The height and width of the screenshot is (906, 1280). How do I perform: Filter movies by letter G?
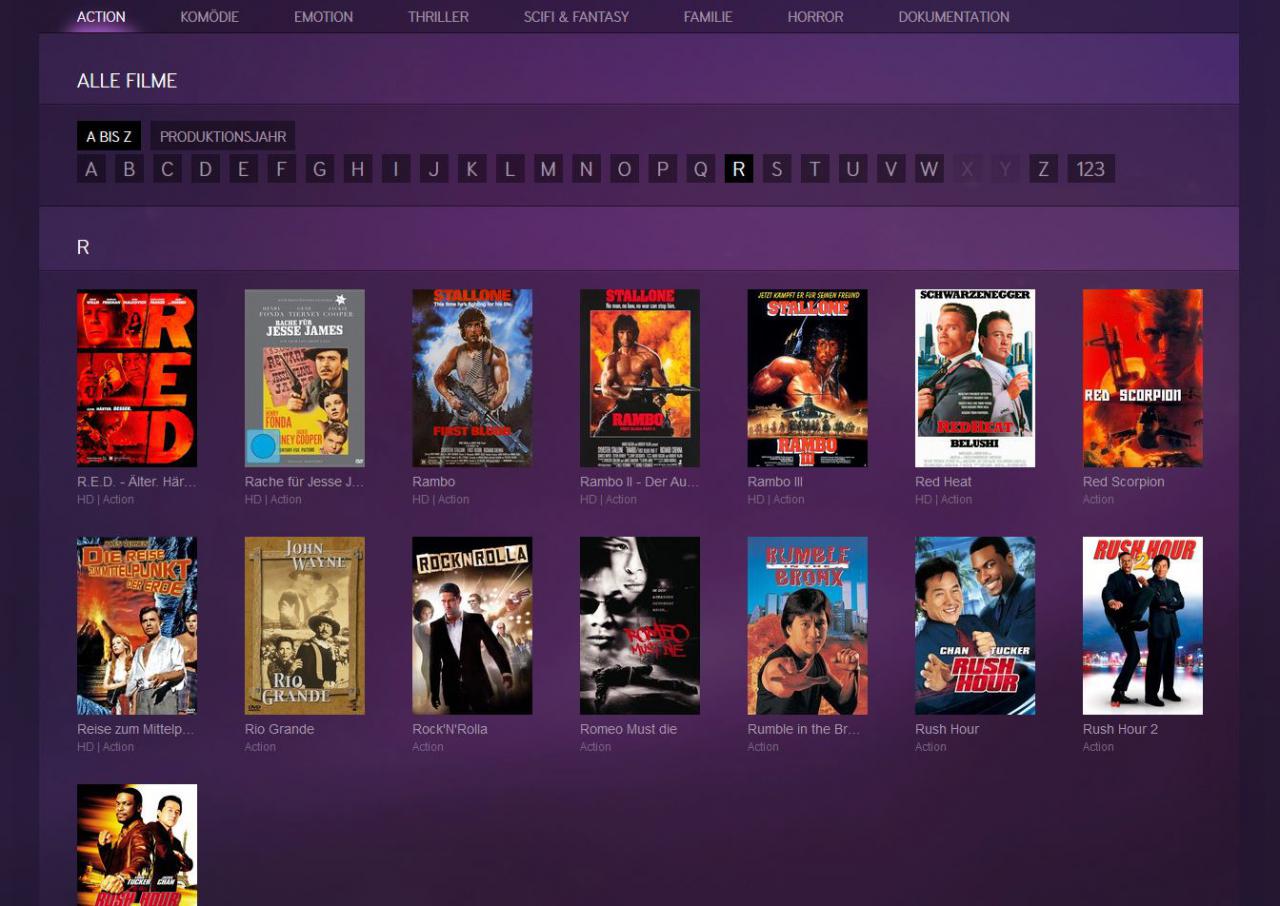(319, 169)
